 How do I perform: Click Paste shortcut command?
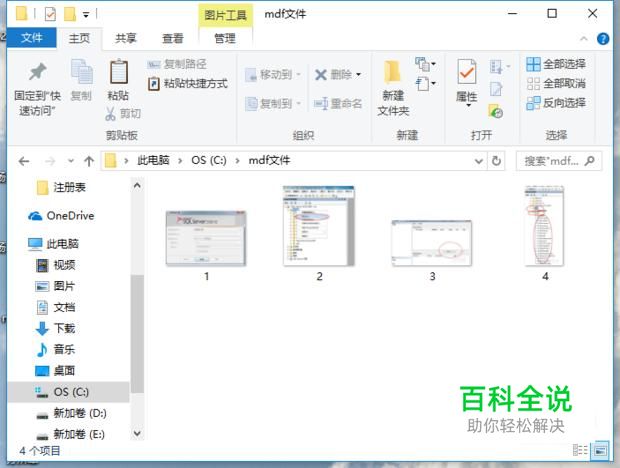(188, 83)
